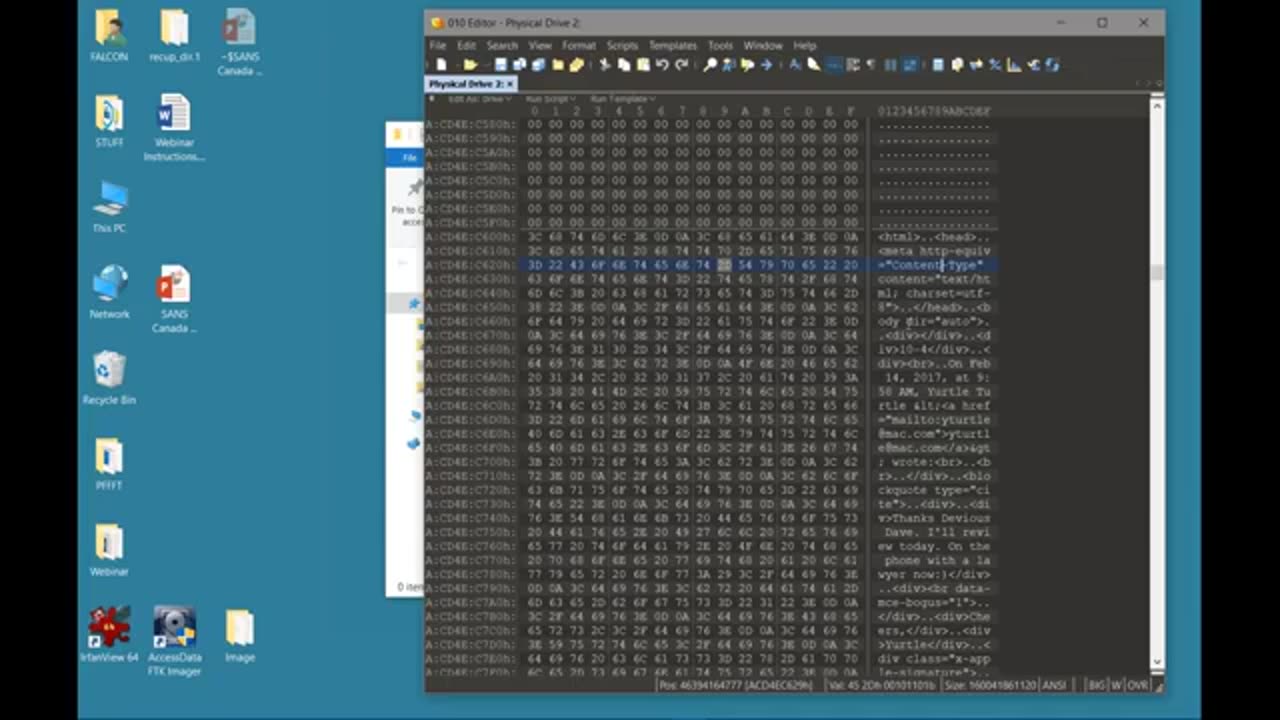The image size is (1280, 720).
Task: Select the PFFFT folder icon
Action: tap(109, 463)
